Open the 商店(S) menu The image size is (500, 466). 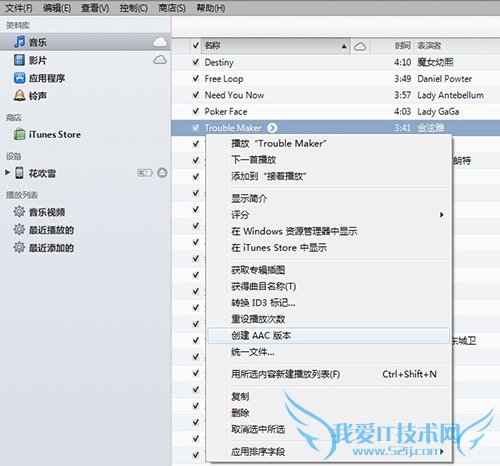172,8
